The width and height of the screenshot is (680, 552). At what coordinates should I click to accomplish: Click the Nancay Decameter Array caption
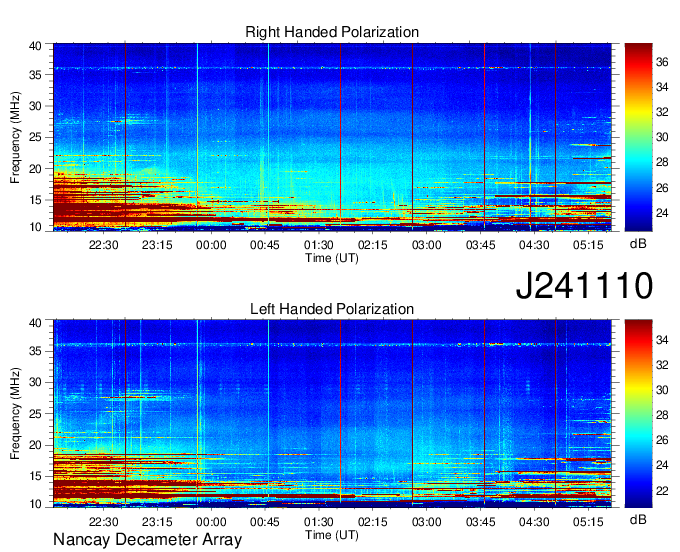(147, 540)
